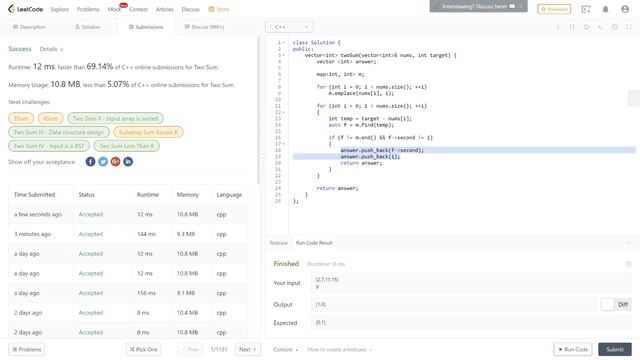Fold code at line 17
640x360 pixels.
284,144
